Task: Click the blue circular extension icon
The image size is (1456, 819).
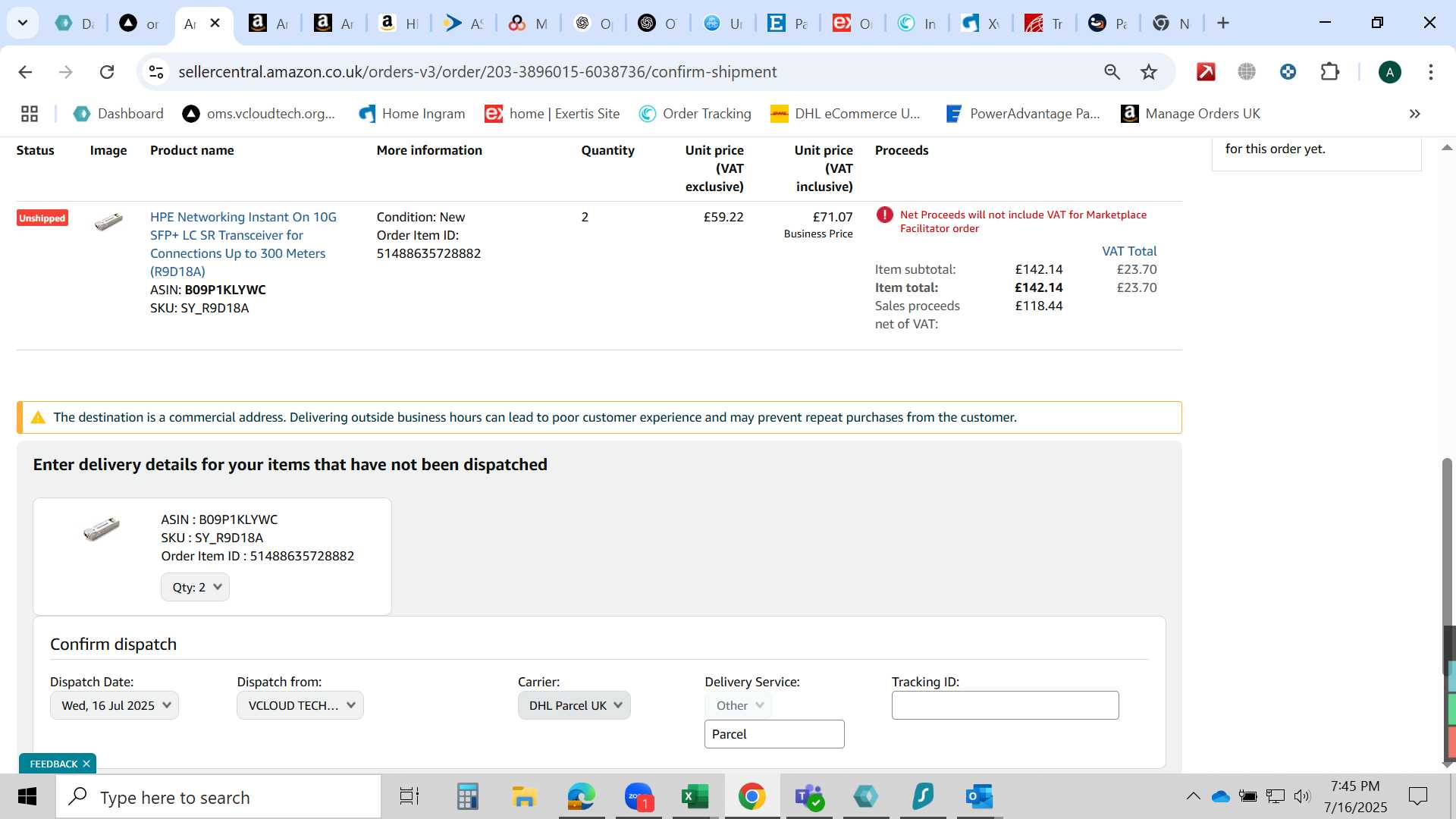Action: click(1288, 72)
